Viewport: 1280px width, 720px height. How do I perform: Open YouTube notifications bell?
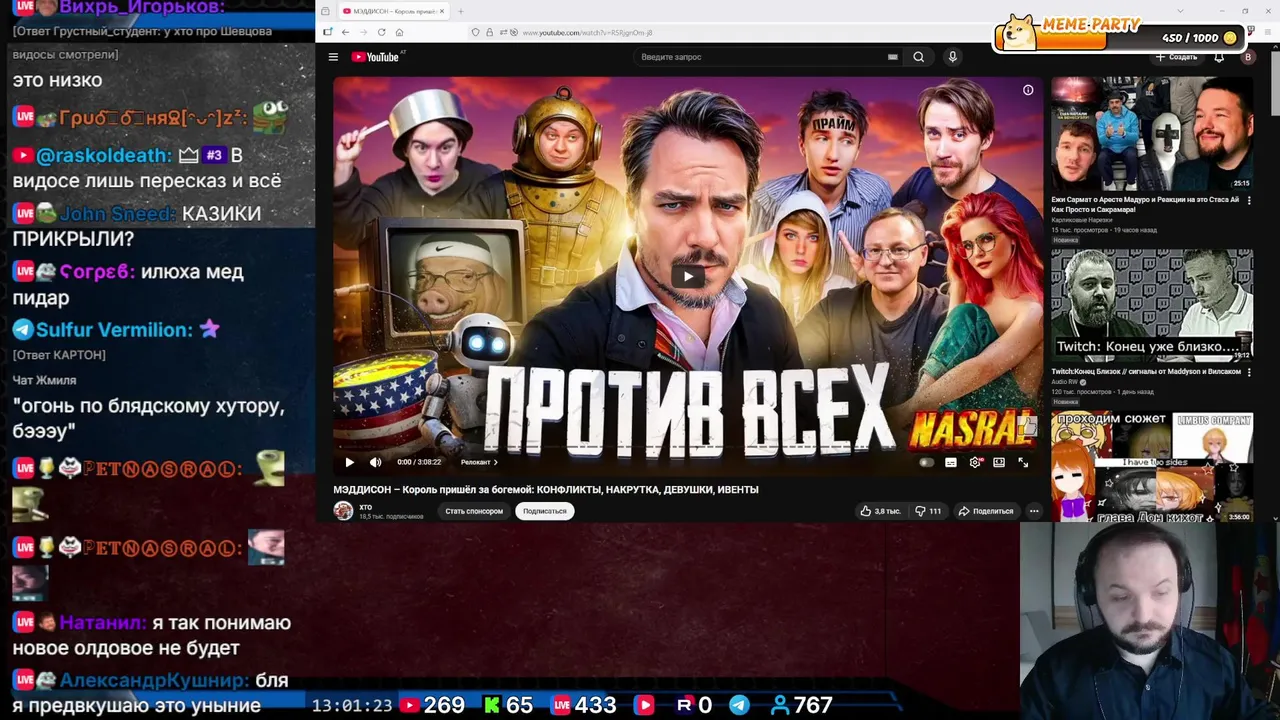pyautogui.click(x=1219, y=57)
